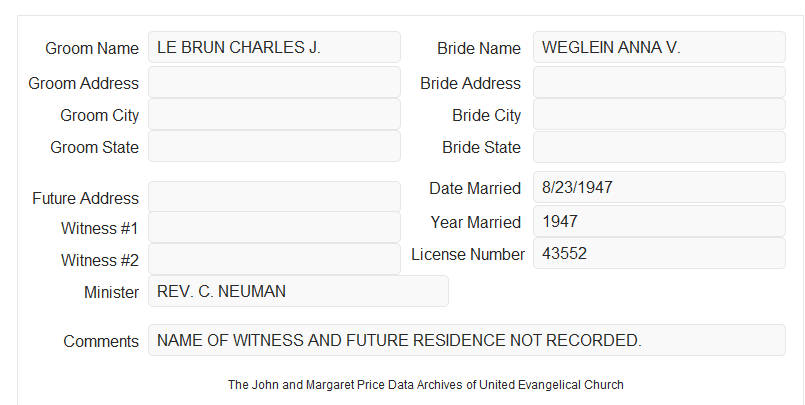Viewport: 805px width, 405px height.
Task: Click the Bride State field
Action: 659,147
